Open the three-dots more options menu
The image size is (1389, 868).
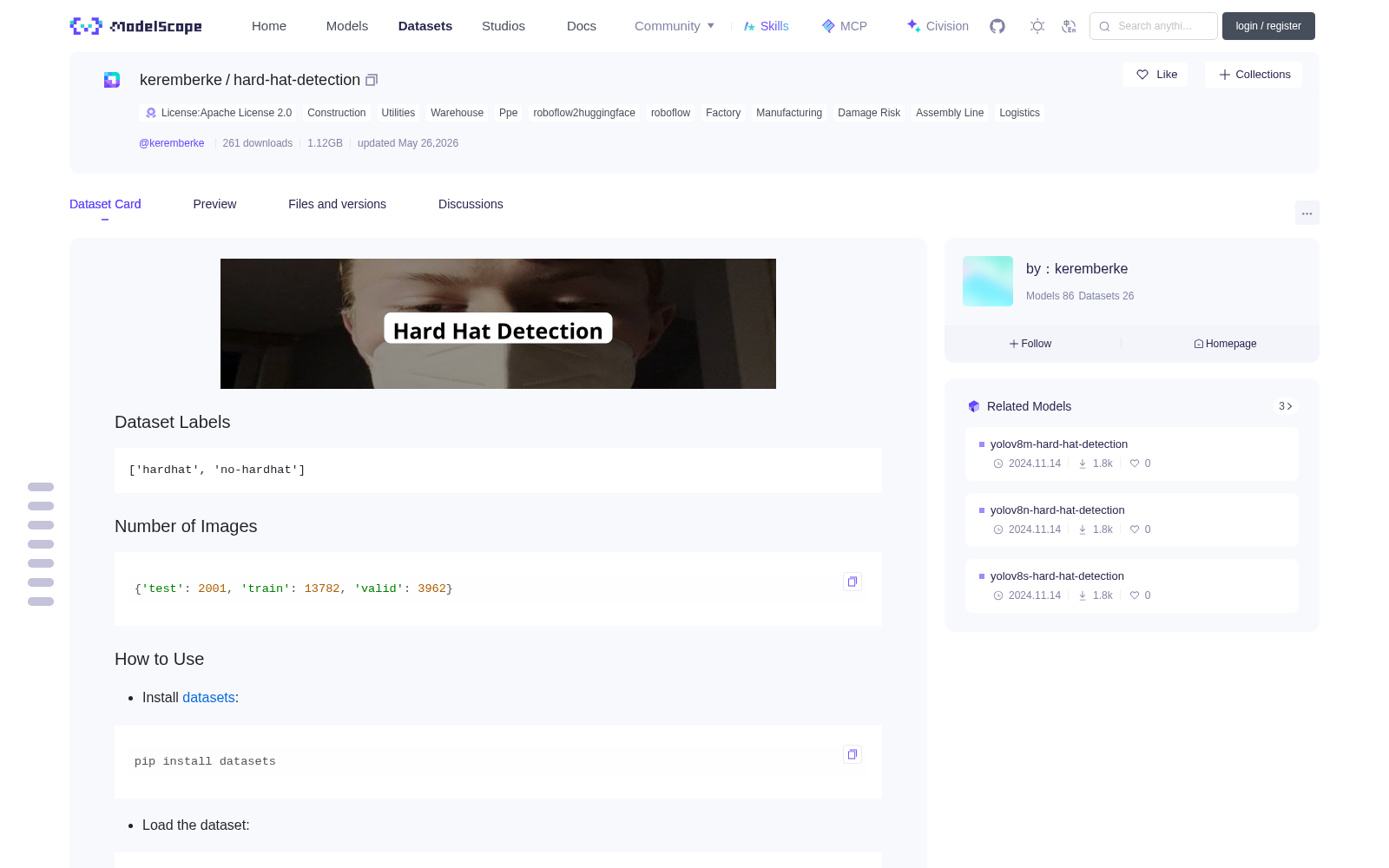point(1307,214)
